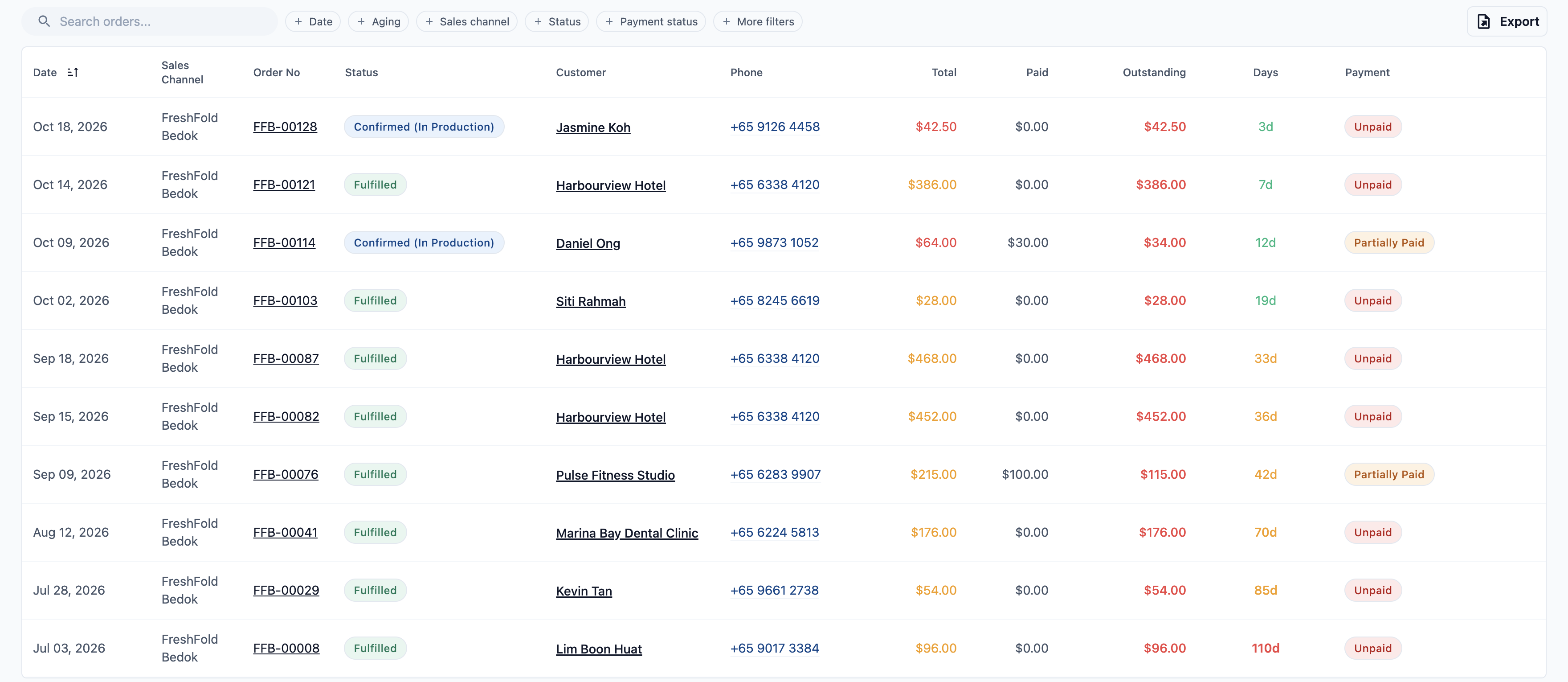Open order FFB-00082
The image size is (1568, 682).
click(x=286, y=416)
